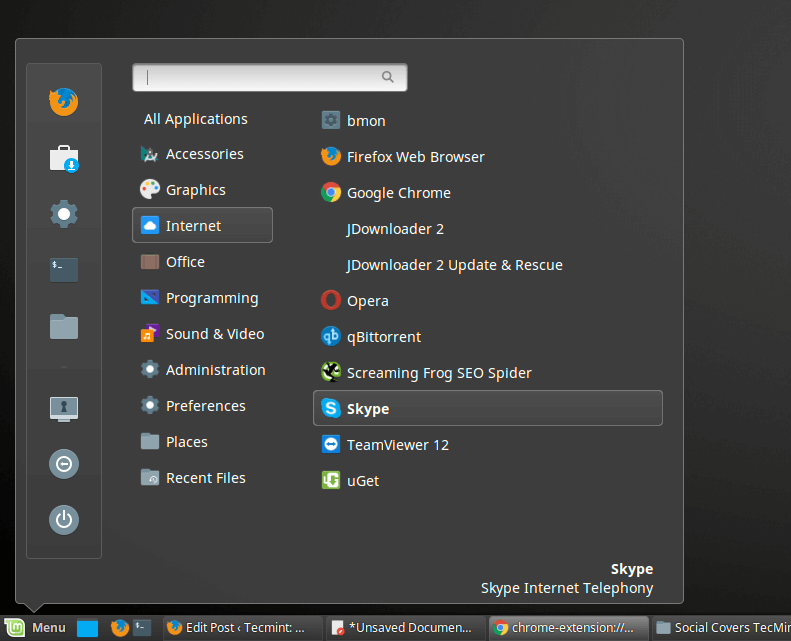791x641 pixels.
Task: Click the Screaming Frog SEO Spider icon
Action: 331,372
